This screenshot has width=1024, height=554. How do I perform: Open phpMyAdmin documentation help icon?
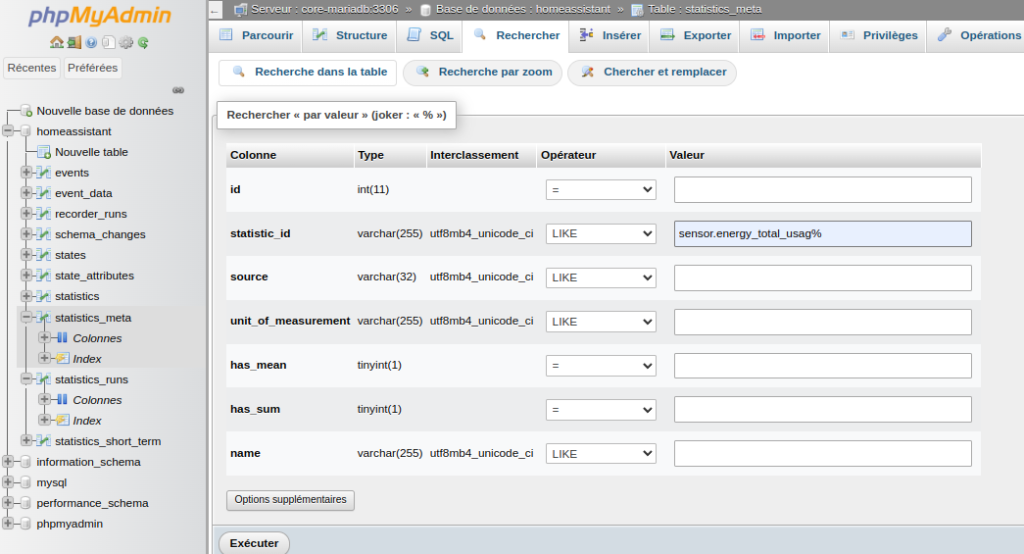pos(91,42)
